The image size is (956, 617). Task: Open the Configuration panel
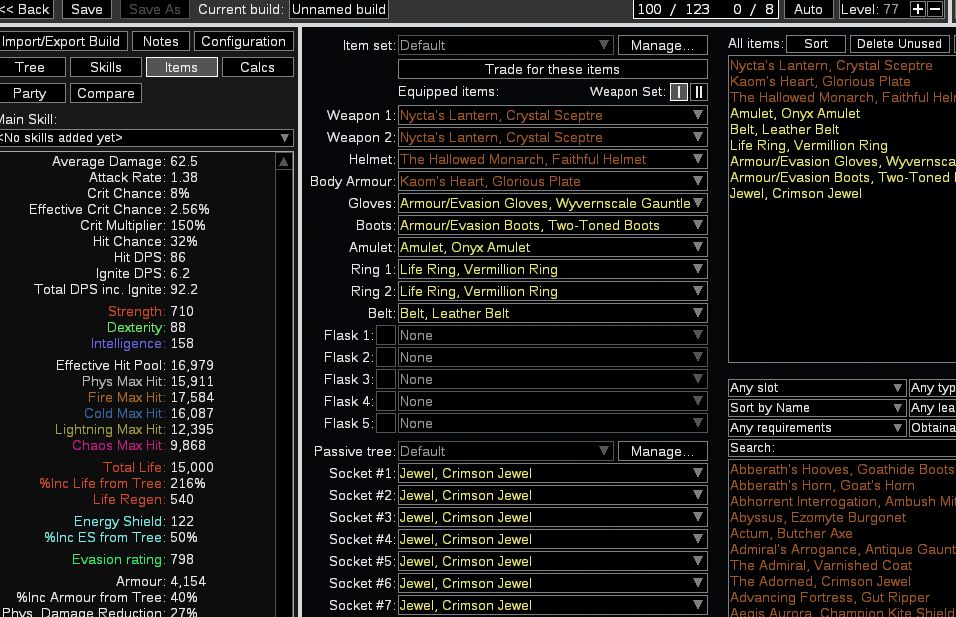click(x=244, y=41)
